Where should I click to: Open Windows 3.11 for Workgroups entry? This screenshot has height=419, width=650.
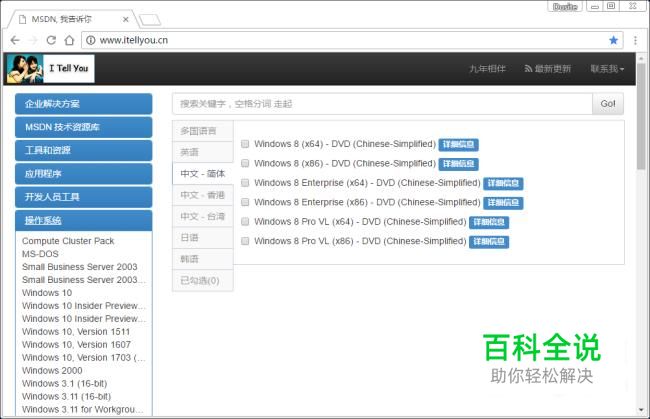[x=82, y=409]
